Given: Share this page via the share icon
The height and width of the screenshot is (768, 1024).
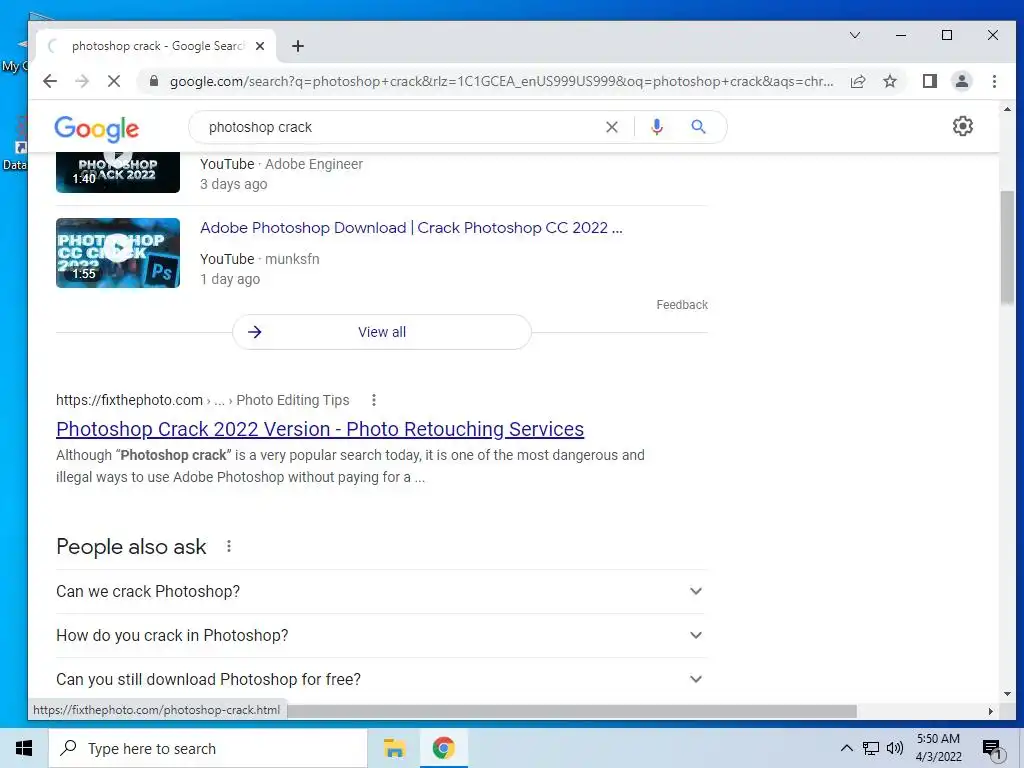Looking at the screenshot, I should pyautogui.click(x=858, y=81).
